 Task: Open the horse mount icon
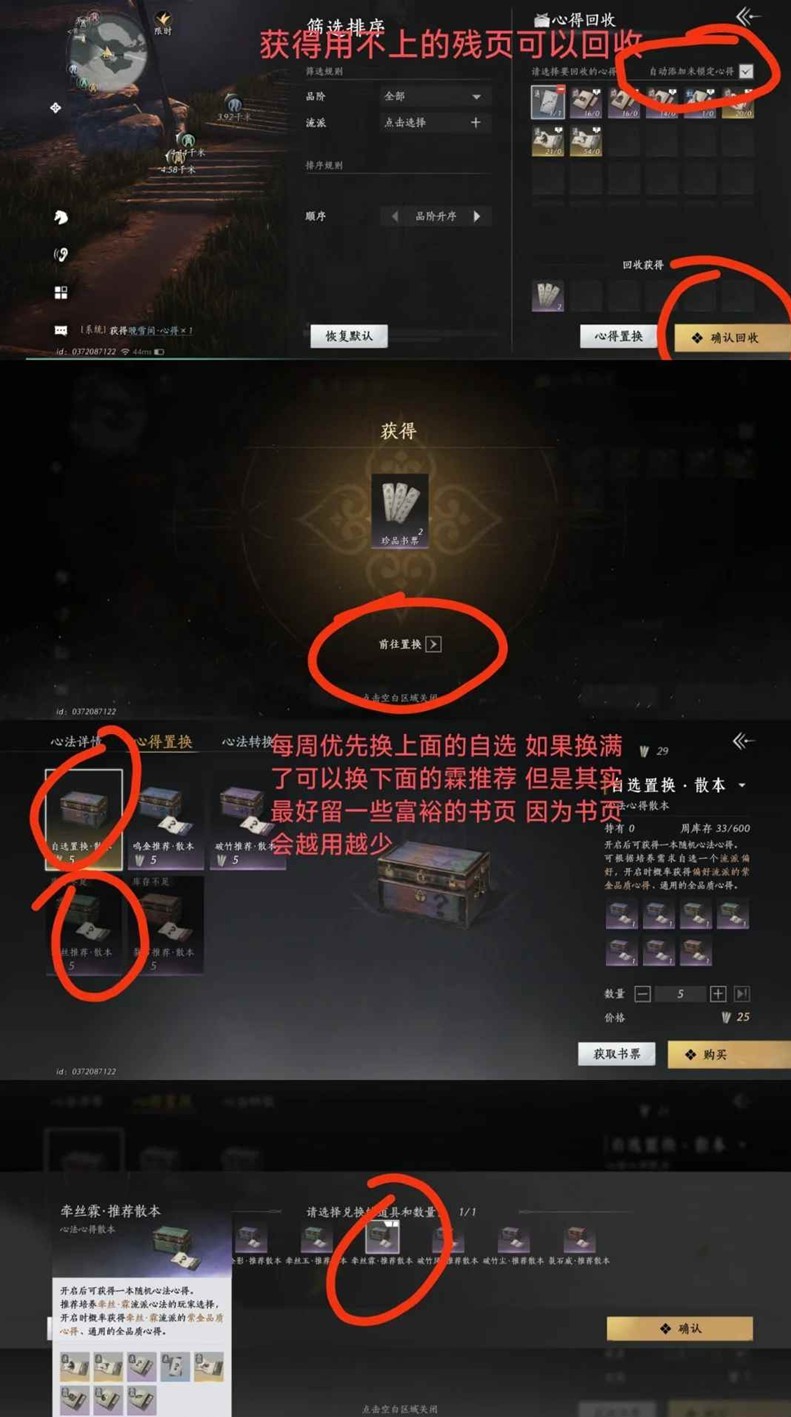point(61,217)
